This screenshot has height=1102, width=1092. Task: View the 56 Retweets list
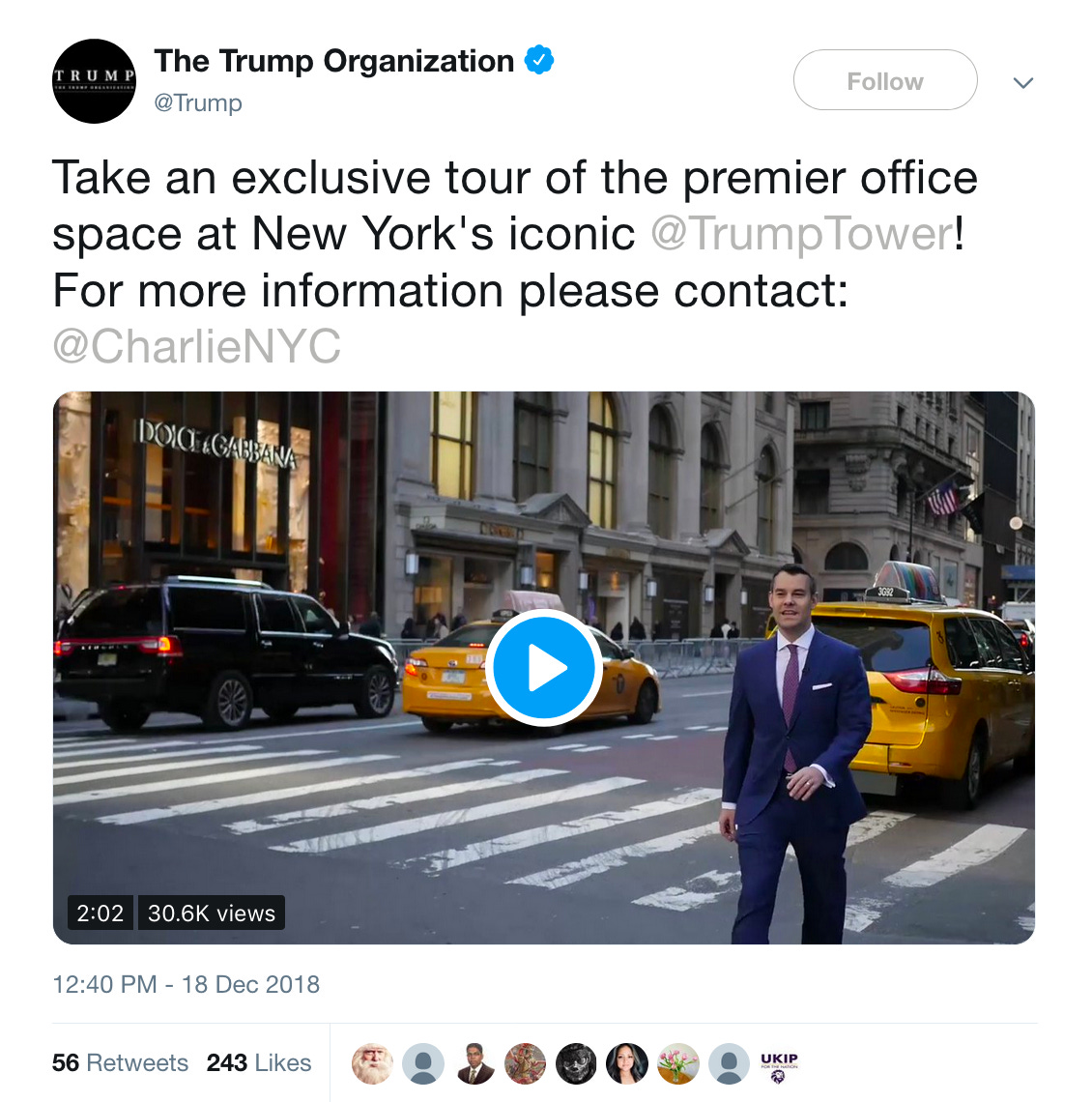click(x=120, y=1062)
